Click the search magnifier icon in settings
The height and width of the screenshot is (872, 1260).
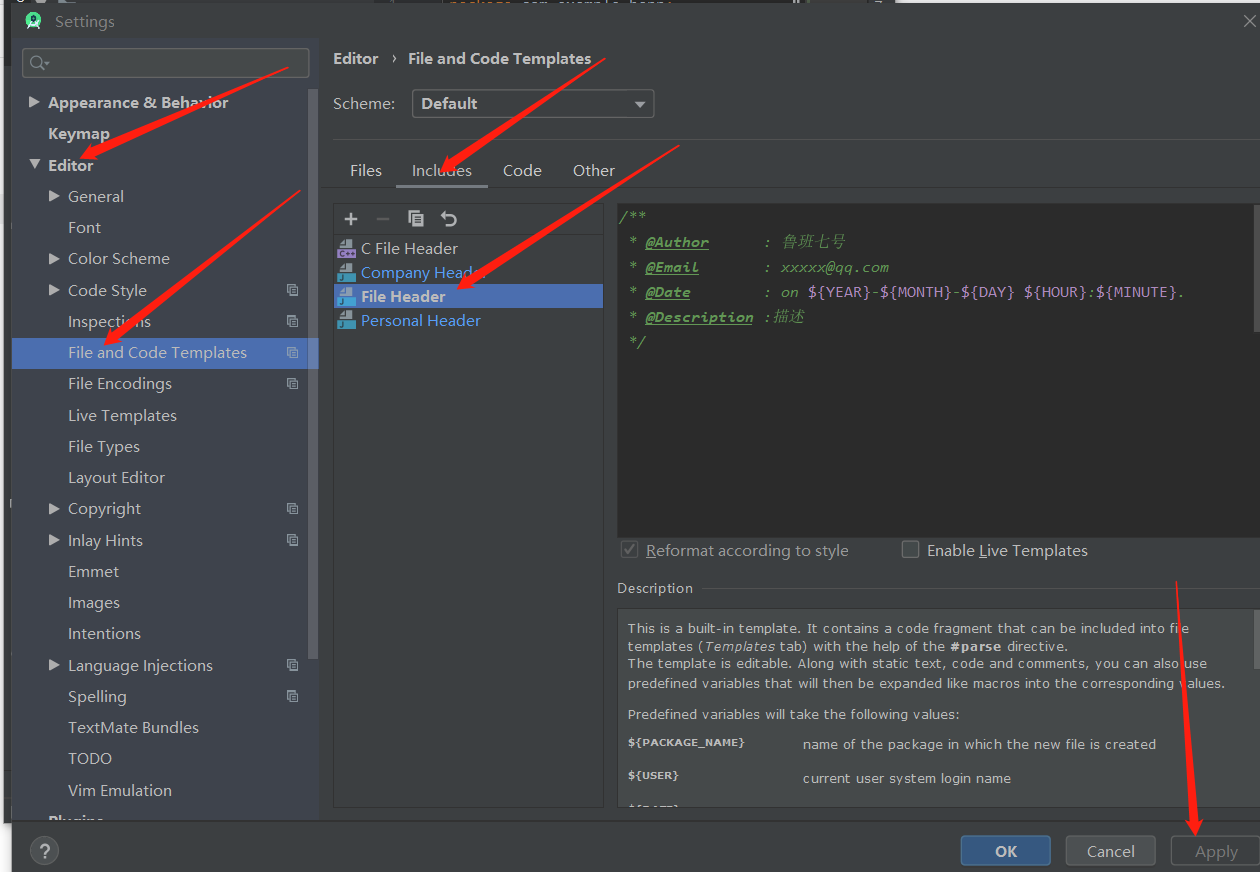click(38, 62)
